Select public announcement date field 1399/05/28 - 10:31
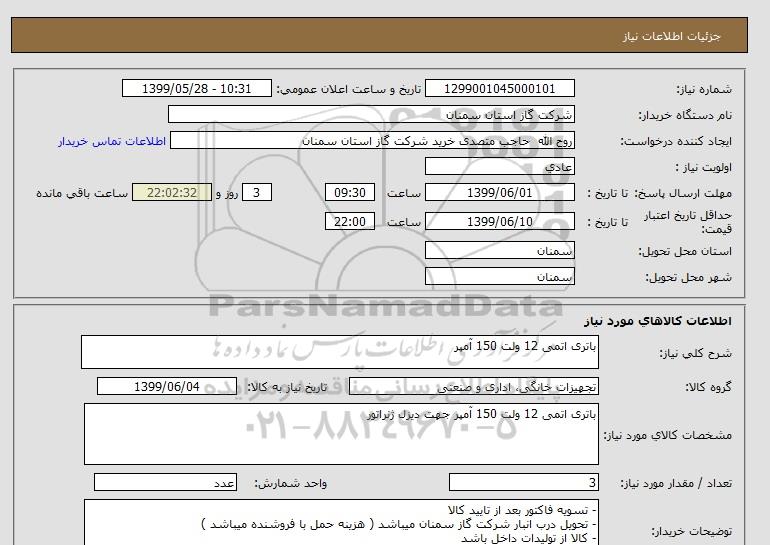Screen dimensions: 770x545 [196, 88]
